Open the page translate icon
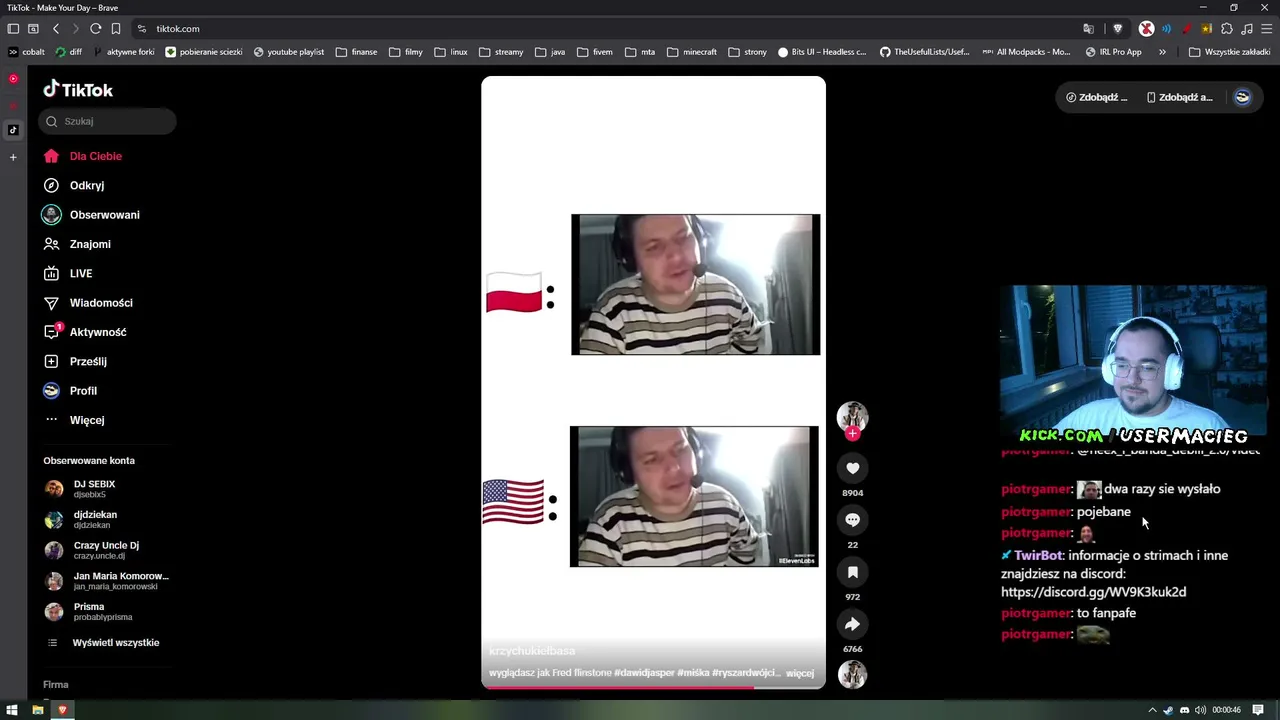Viewport: 1280px width, 720px height. 1089,29
